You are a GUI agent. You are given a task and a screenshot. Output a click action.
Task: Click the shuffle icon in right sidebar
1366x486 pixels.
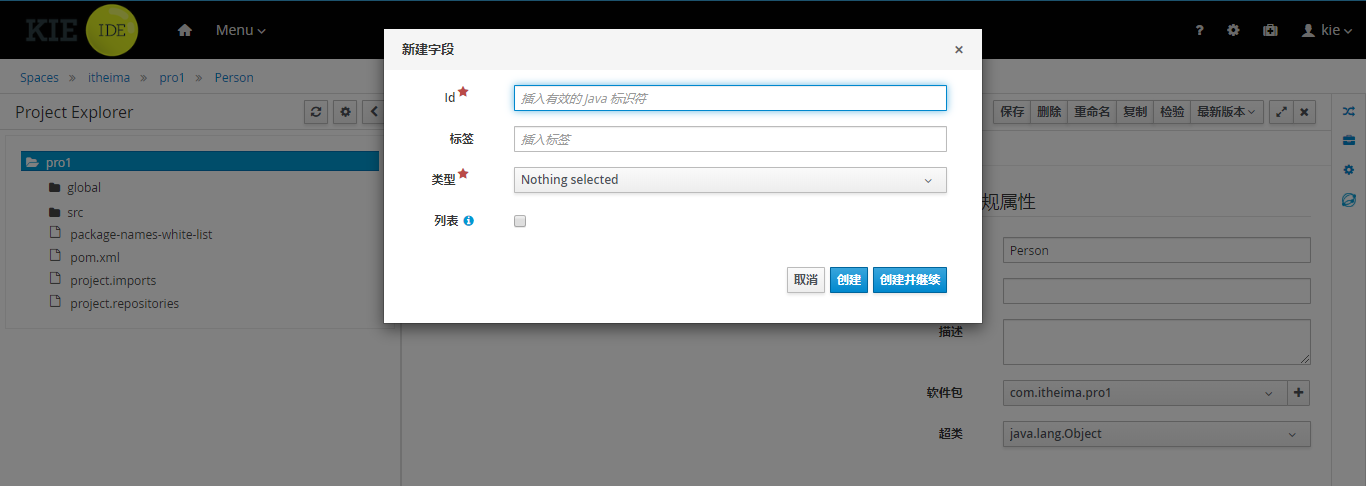click(1348, 111)
